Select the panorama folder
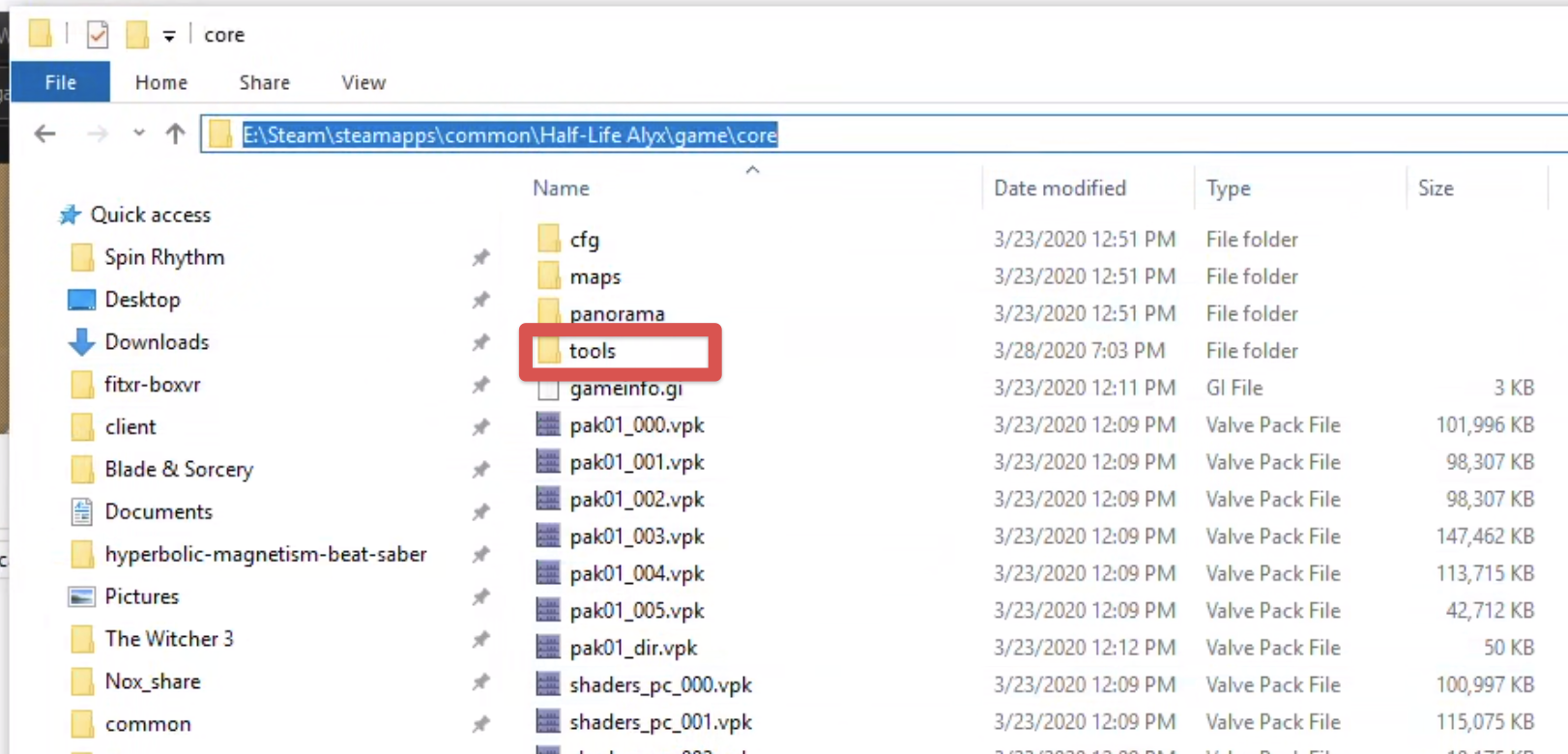The height and width of the screenshot is (754, 1568). pyautogui.click(x=617, y=313)
